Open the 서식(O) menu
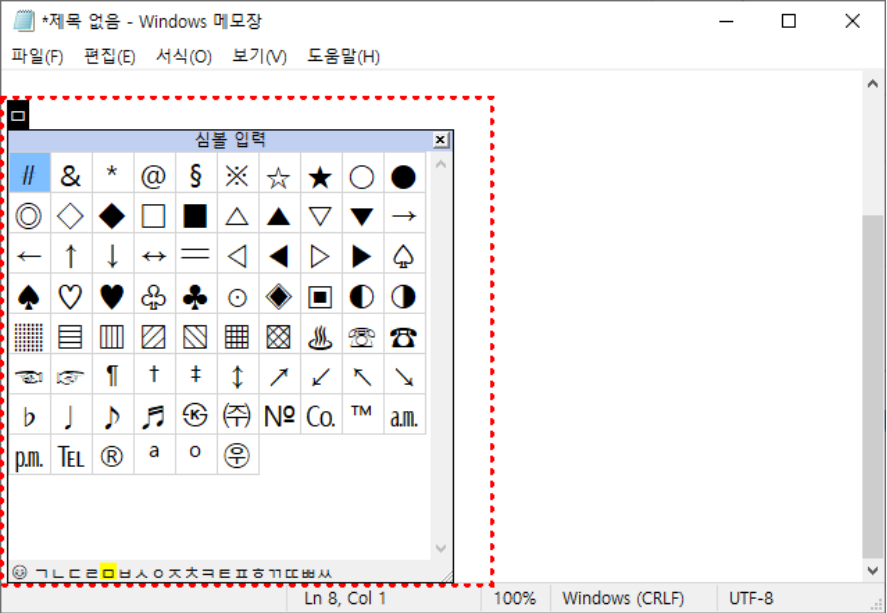Viewport: 887px width, 613px height. (x=184, y=56)
